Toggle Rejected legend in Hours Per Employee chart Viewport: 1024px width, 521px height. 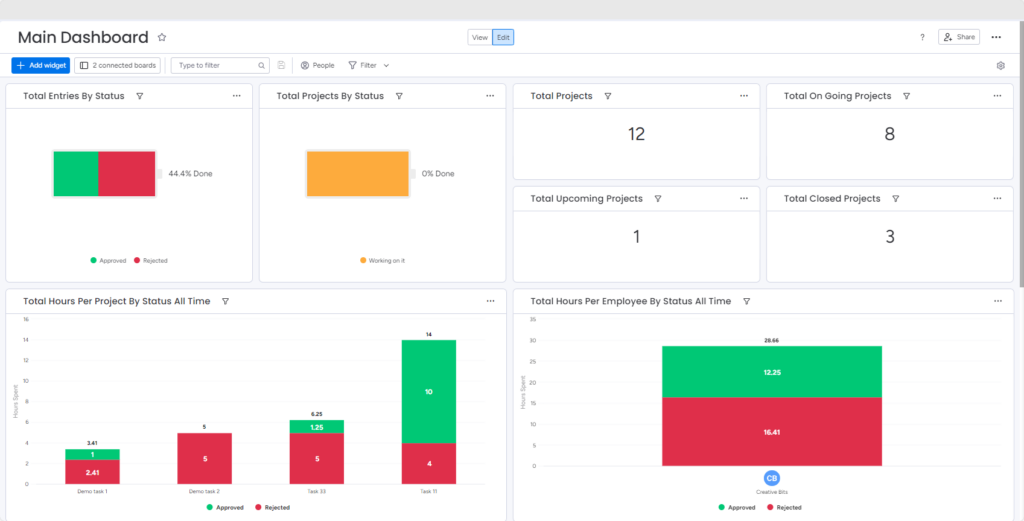click(x=784, y=507)
